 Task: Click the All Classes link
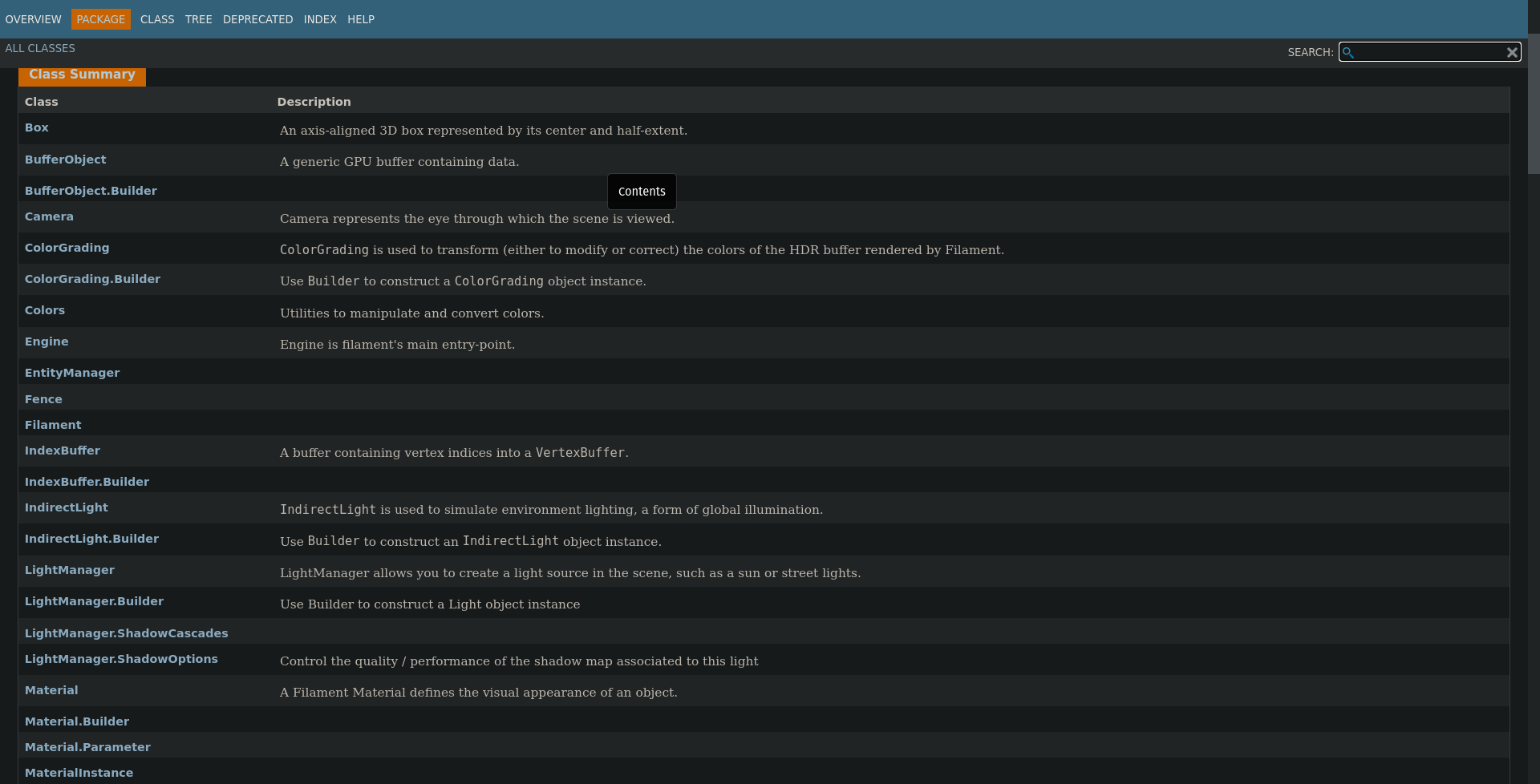(x=40, y=48)
